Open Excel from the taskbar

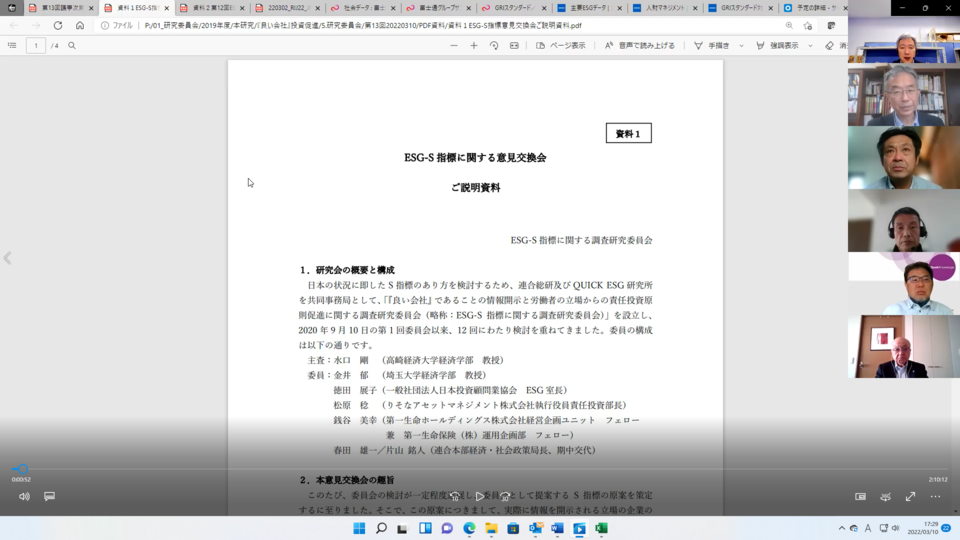[x=601, y=528]
